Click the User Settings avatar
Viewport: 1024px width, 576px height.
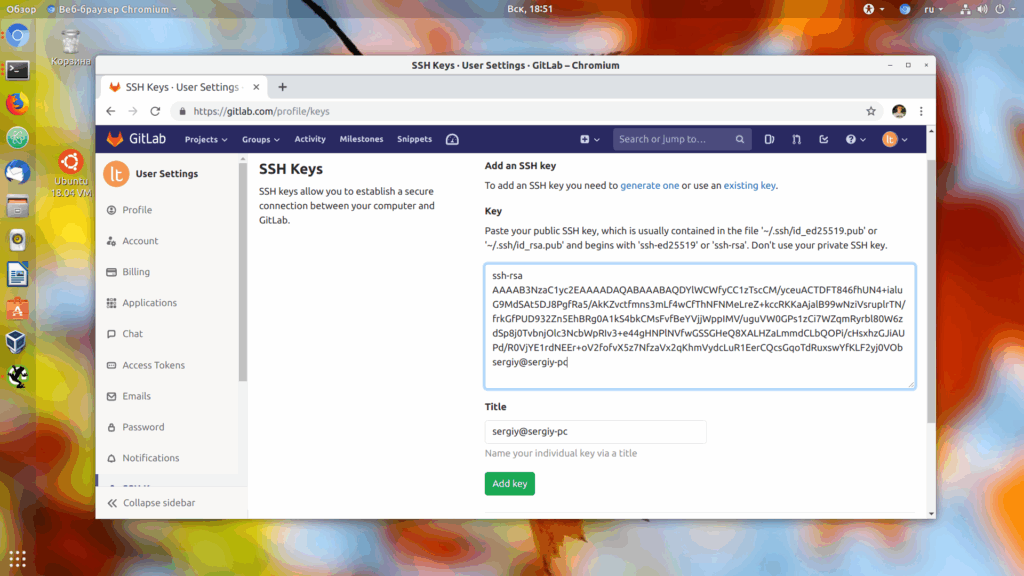[x=116, y=174]
